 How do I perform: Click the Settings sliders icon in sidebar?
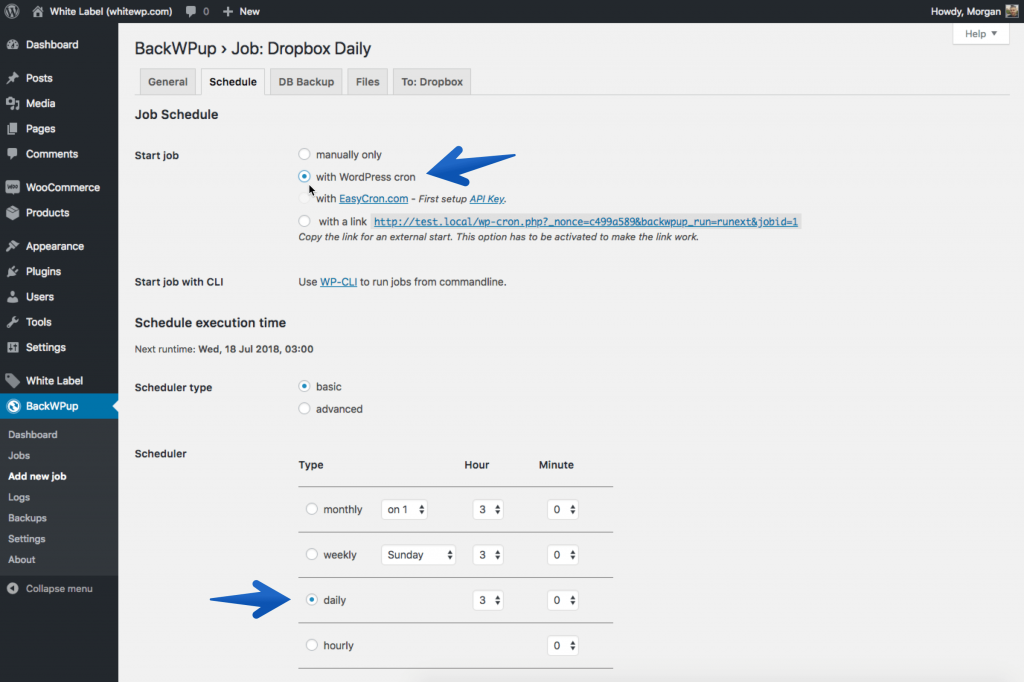[12, 347]
